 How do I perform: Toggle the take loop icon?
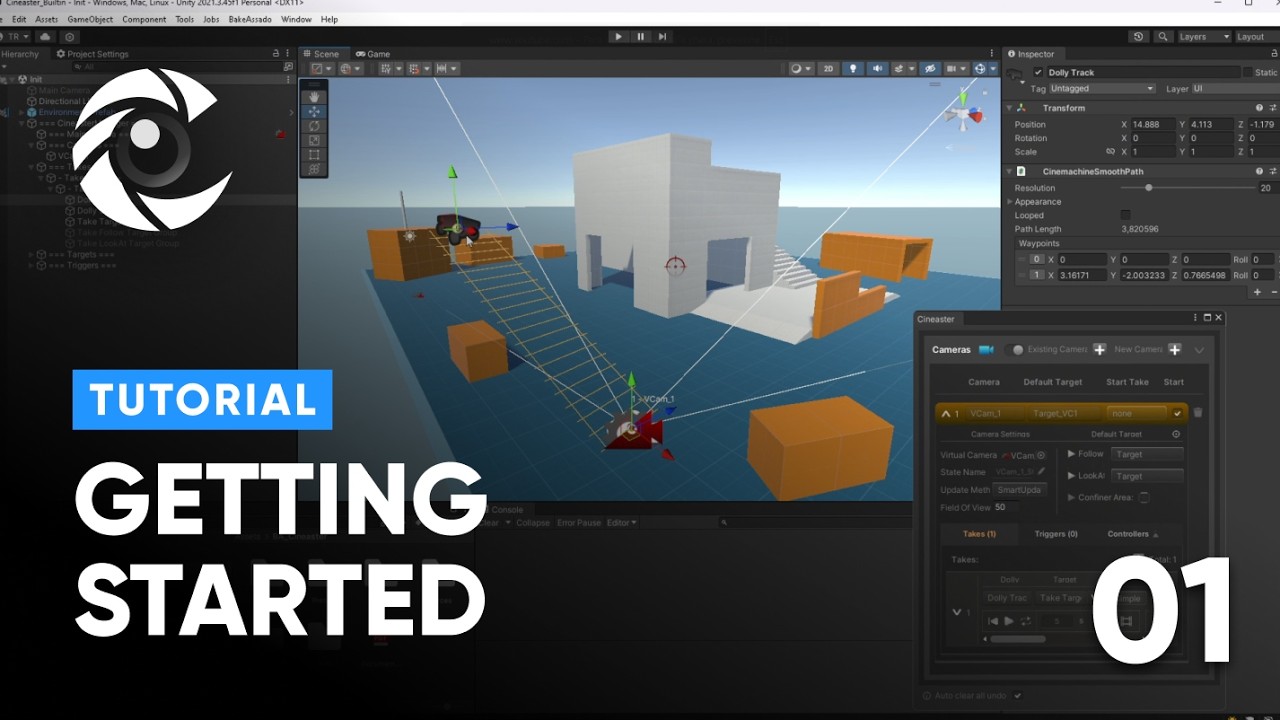click(x=1025, y=622)
